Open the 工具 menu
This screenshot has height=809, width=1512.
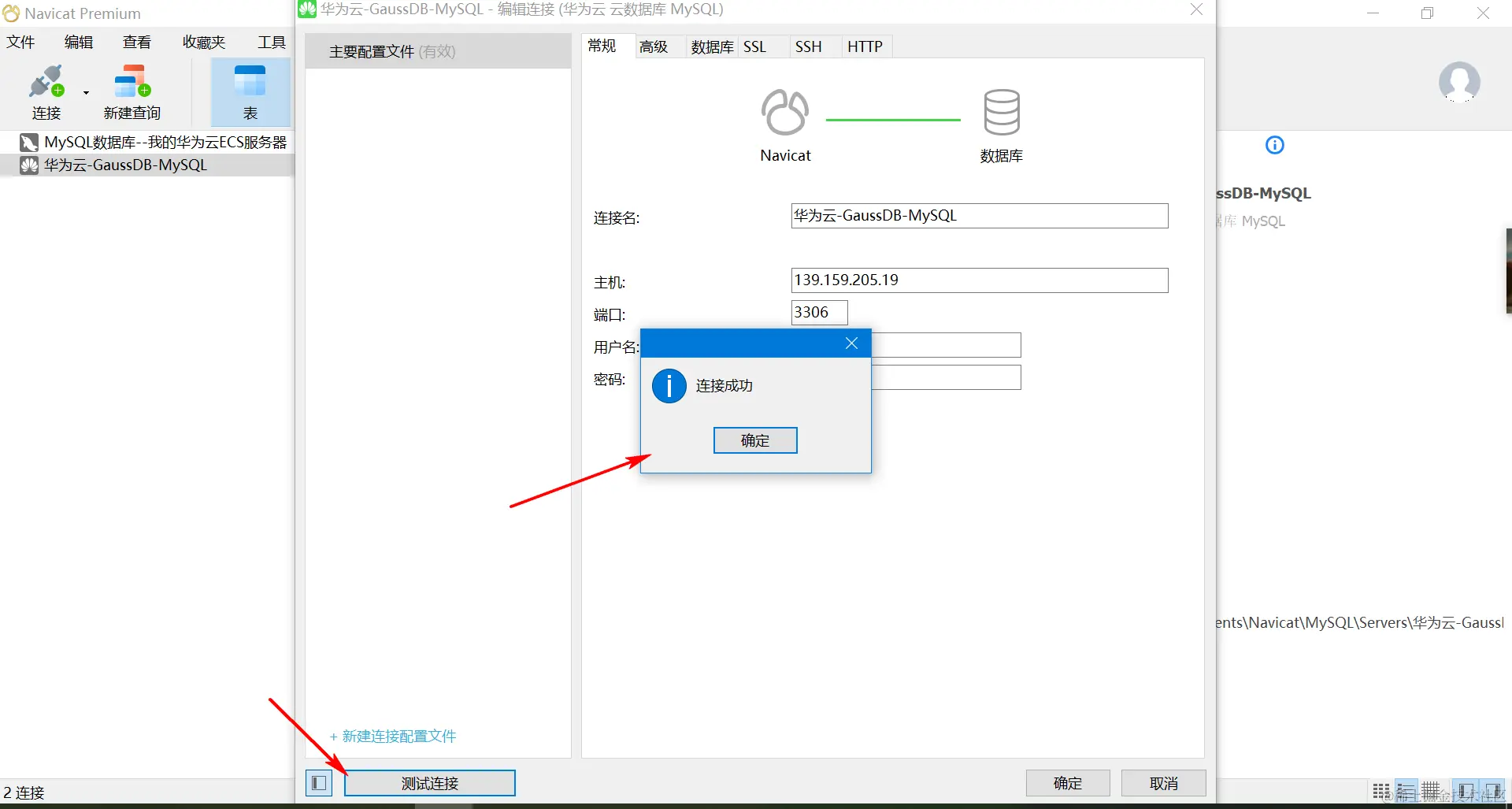tap(272, 42)
